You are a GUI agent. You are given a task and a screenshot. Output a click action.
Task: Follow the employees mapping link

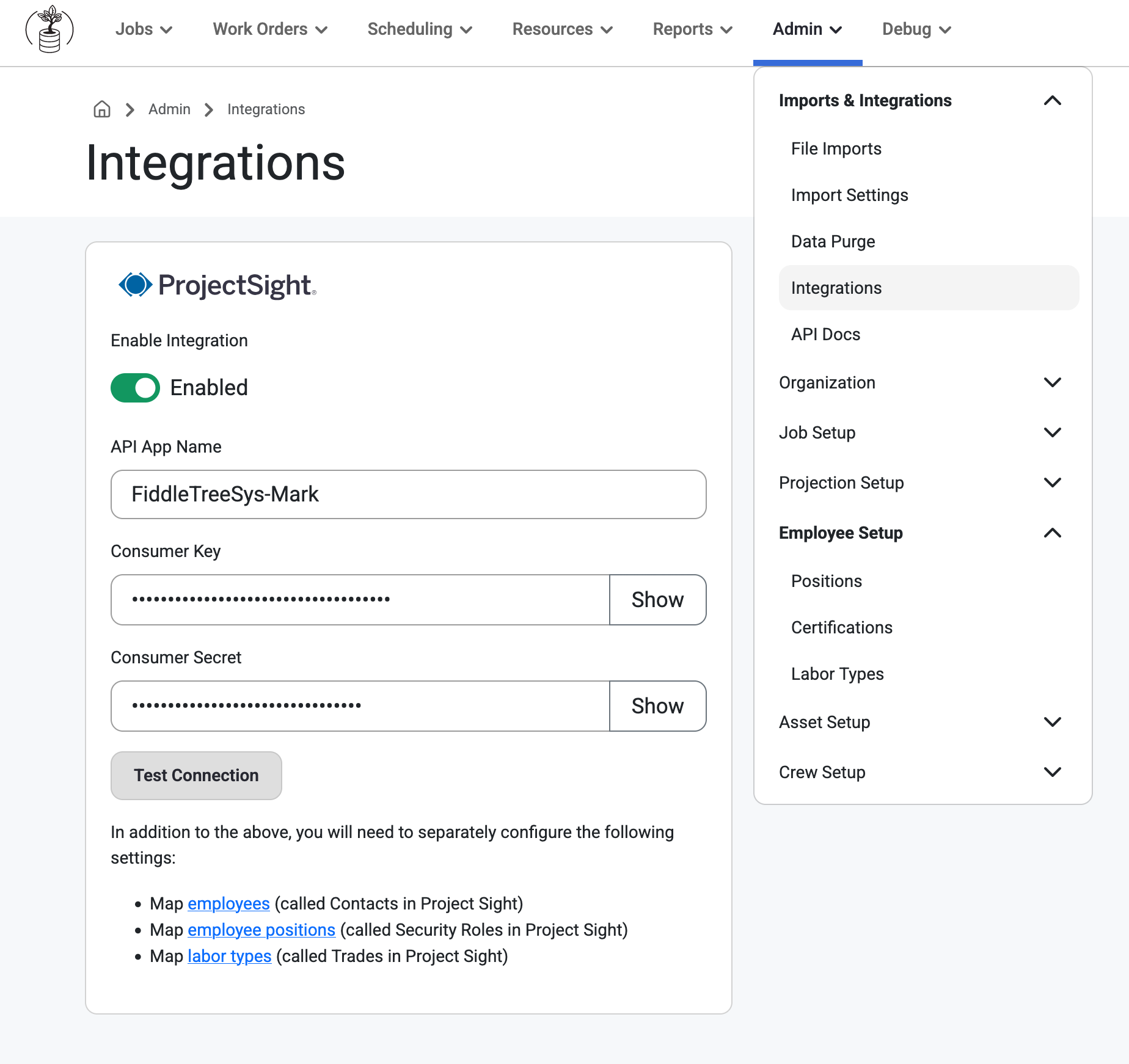(228, 903)
